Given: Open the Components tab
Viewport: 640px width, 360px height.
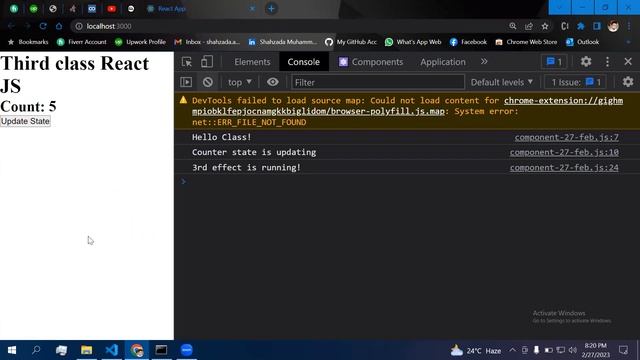Looking at the screenshot, I should [371, 62].
